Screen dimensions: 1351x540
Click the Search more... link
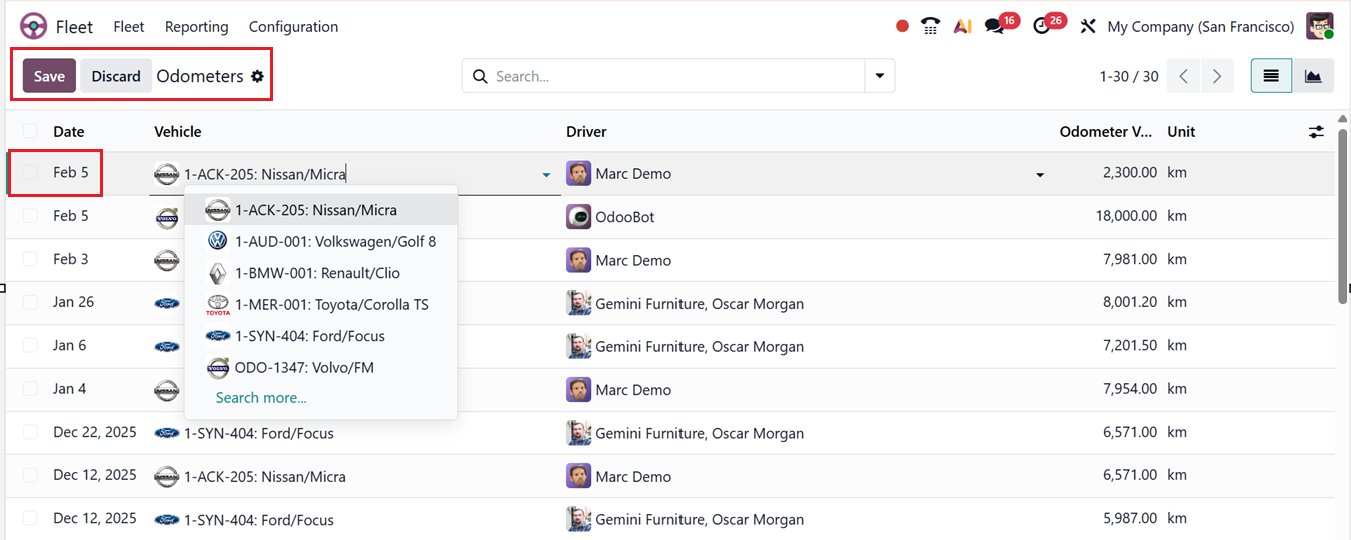261,398
